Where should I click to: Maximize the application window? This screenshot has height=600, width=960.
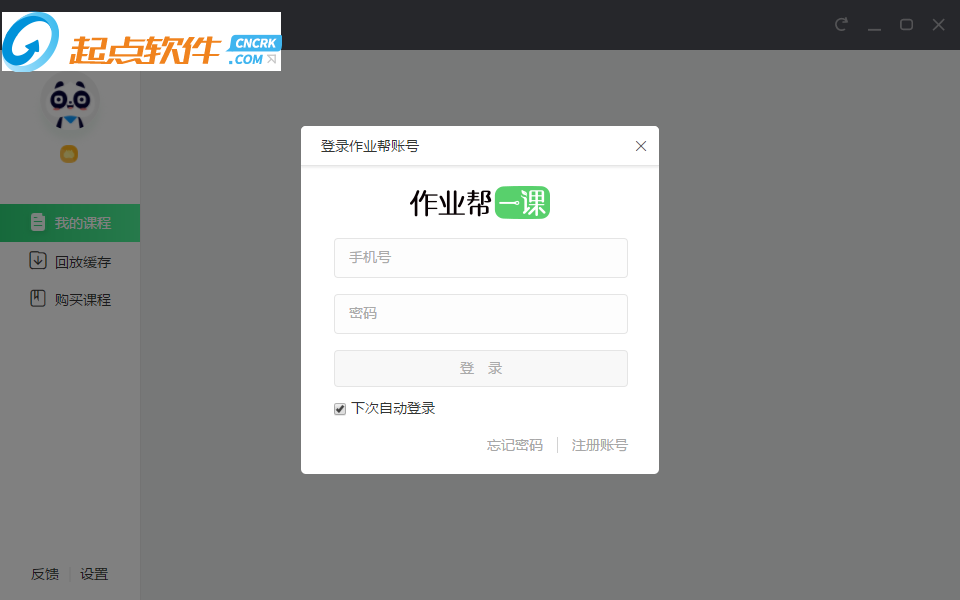[906, 24]
